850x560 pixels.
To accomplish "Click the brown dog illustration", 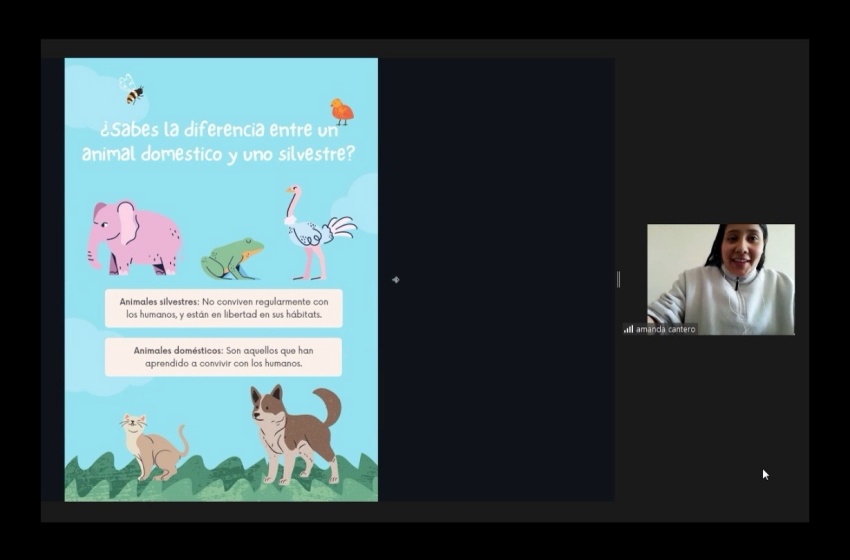I will point(295,434).
